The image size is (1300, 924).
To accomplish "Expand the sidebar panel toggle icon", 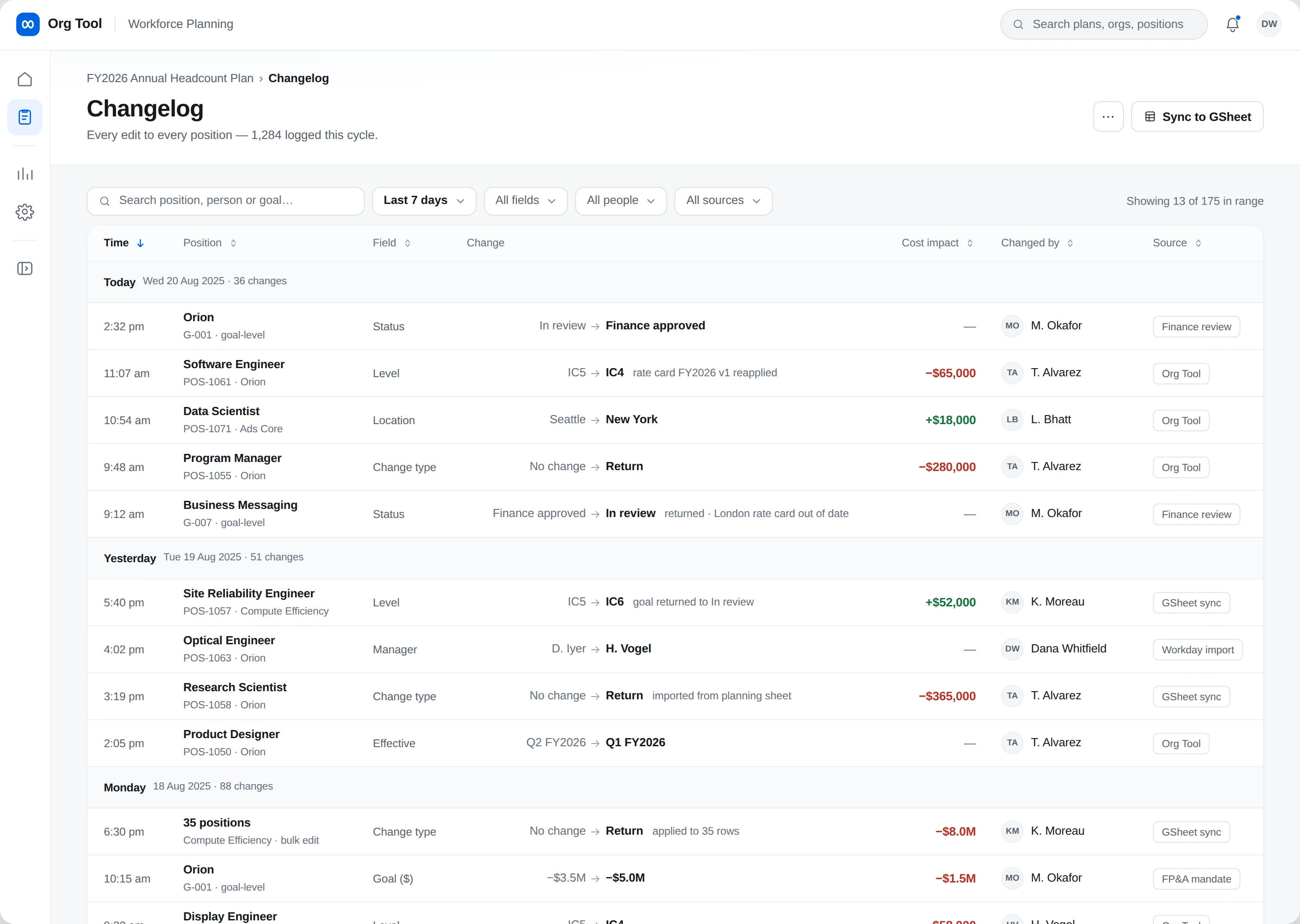I will tap(24, 268).
